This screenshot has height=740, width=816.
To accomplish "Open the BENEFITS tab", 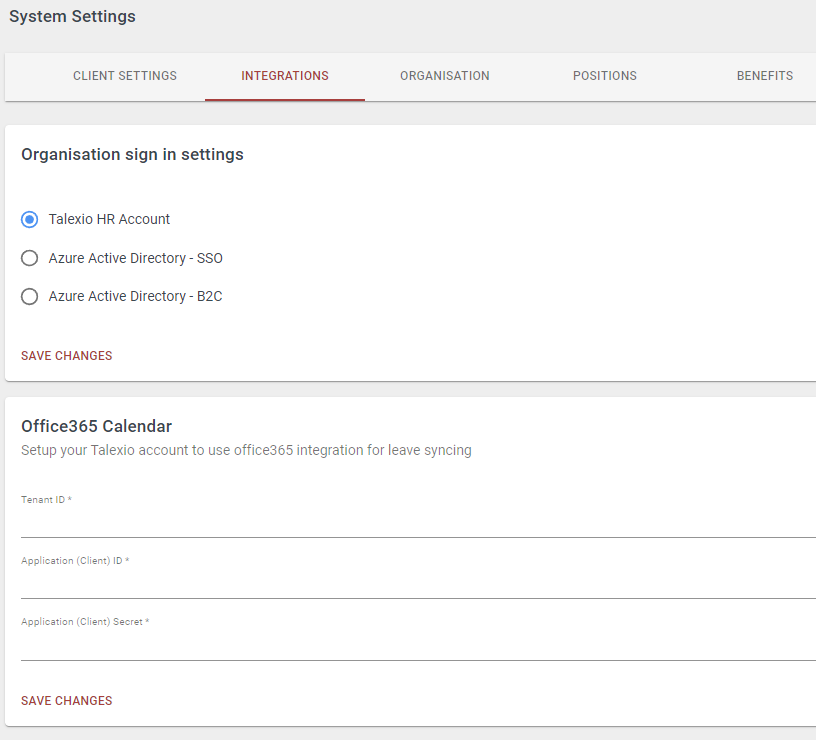I will 764,75.
